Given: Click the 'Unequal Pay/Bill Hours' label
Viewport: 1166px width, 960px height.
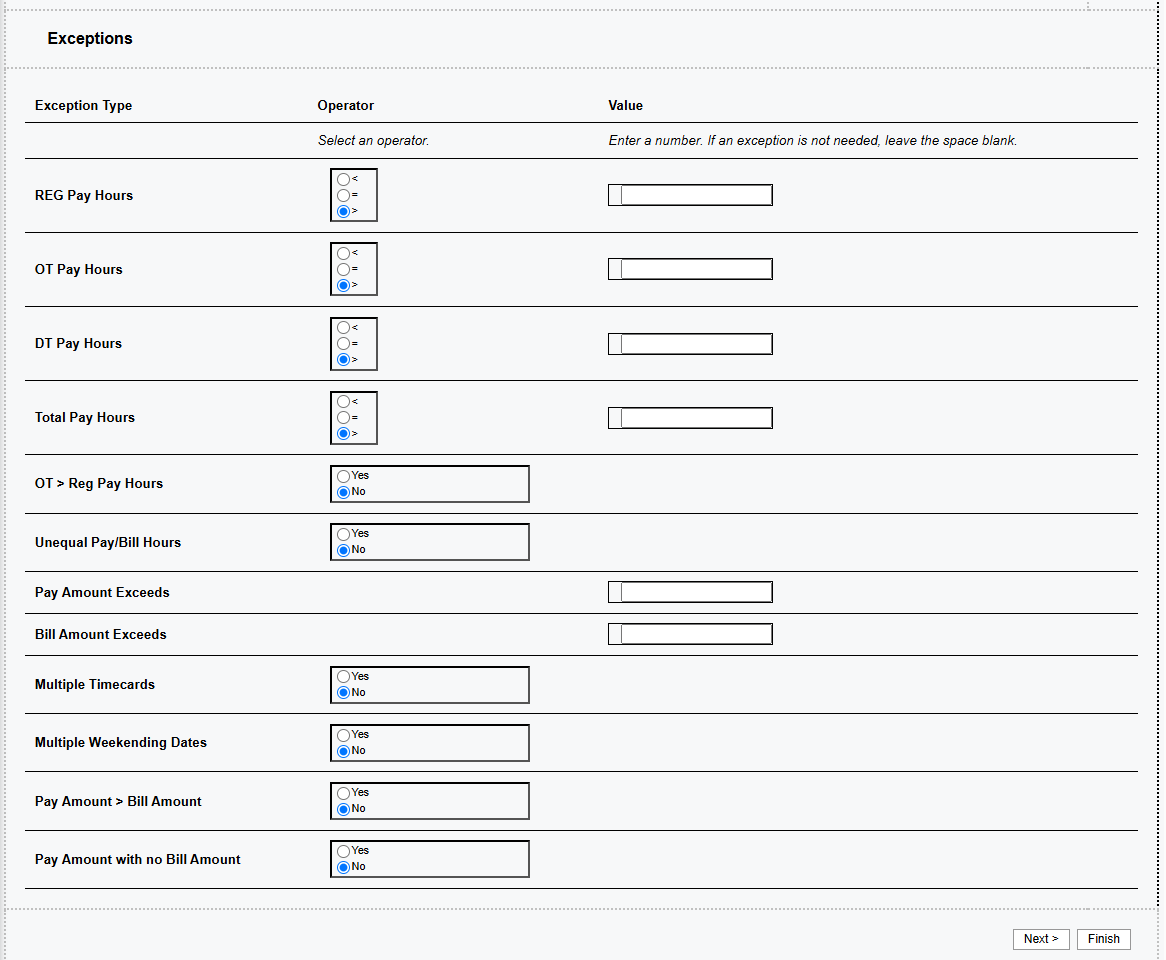Looking at the screenshot, I should (108, 543).
